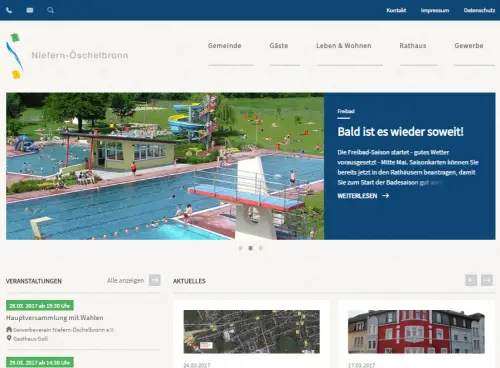
Task: Open the Kontakt link
Action: pos(396,10)
